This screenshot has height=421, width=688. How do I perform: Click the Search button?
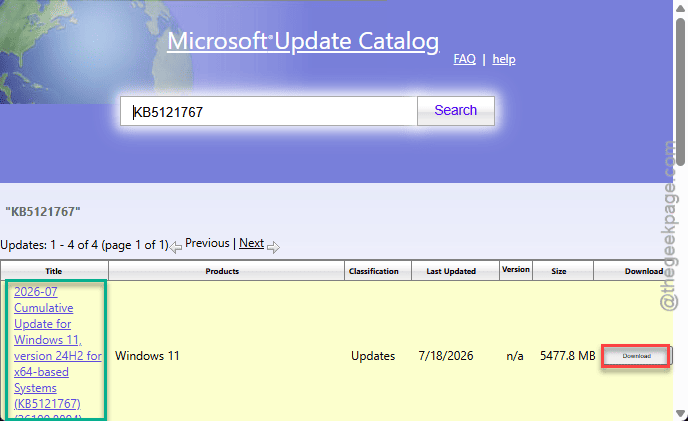(x=455, y=111)
